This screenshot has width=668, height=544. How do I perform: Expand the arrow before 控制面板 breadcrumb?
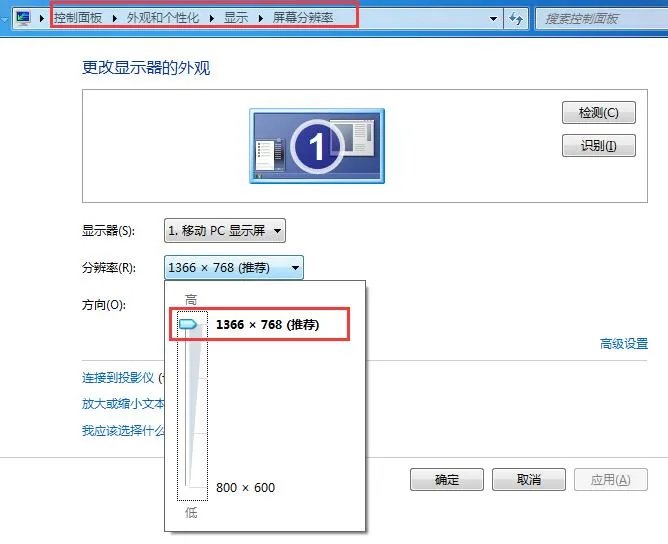click(x=42, y=18)
